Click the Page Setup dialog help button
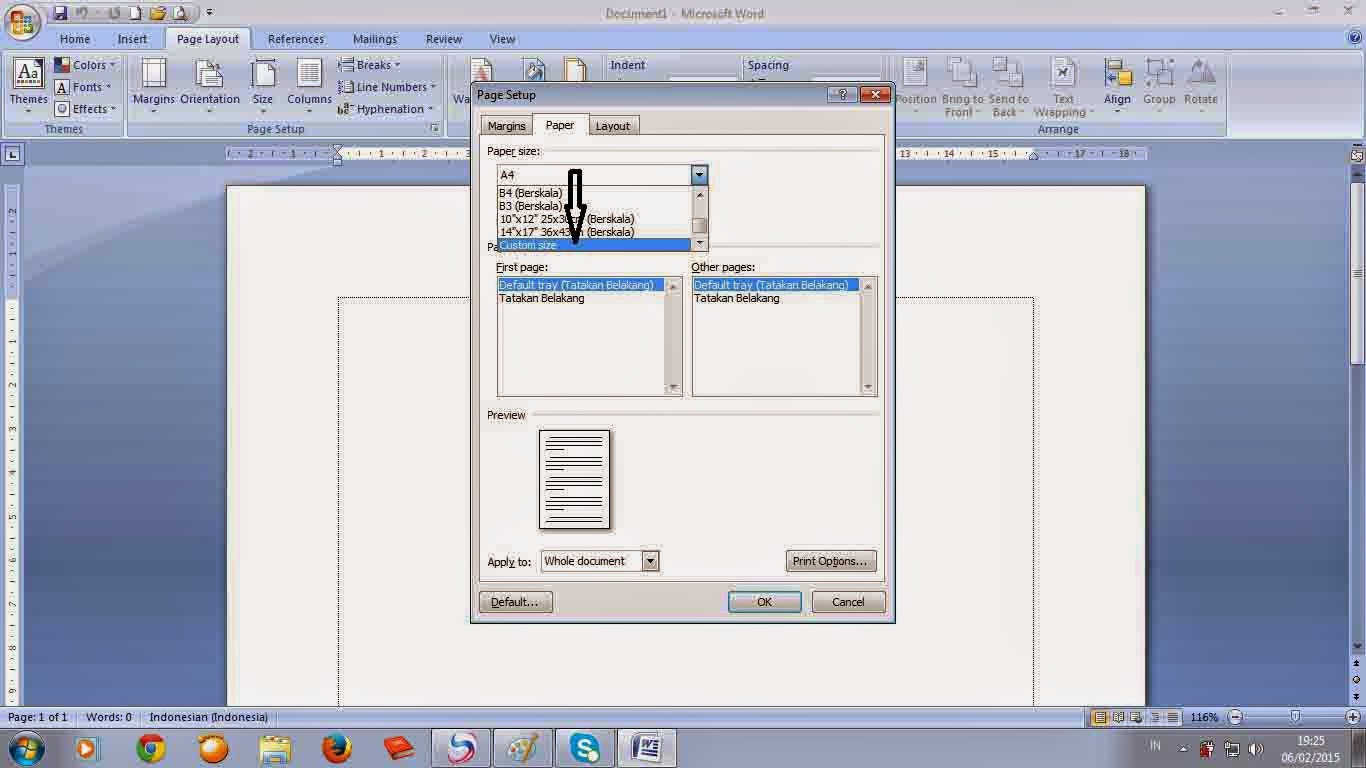Image resolution: width=1366 pixels, height=768 pixels. [842, 94]
